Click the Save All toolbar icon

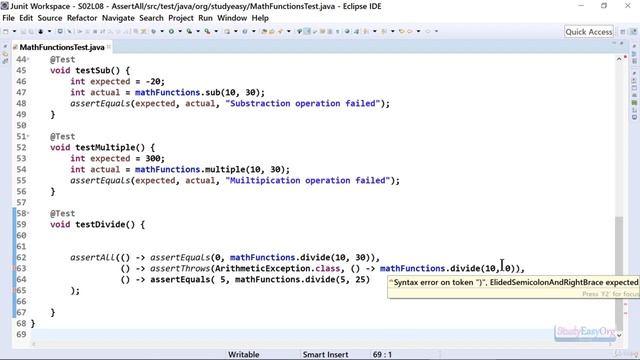click(x=31, y=31)
